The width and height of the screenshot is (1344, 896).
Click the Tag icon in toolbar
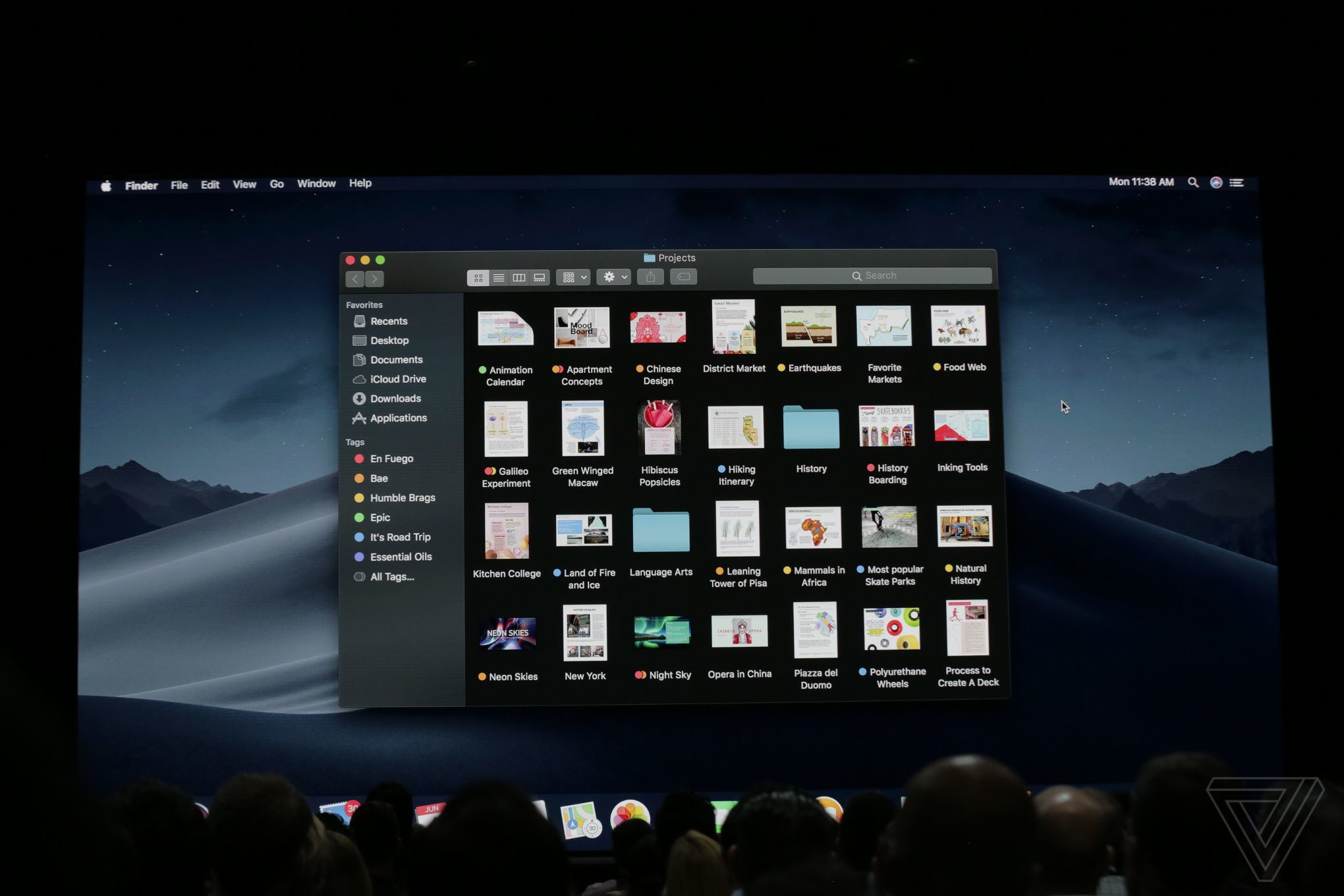pos(683,277)
